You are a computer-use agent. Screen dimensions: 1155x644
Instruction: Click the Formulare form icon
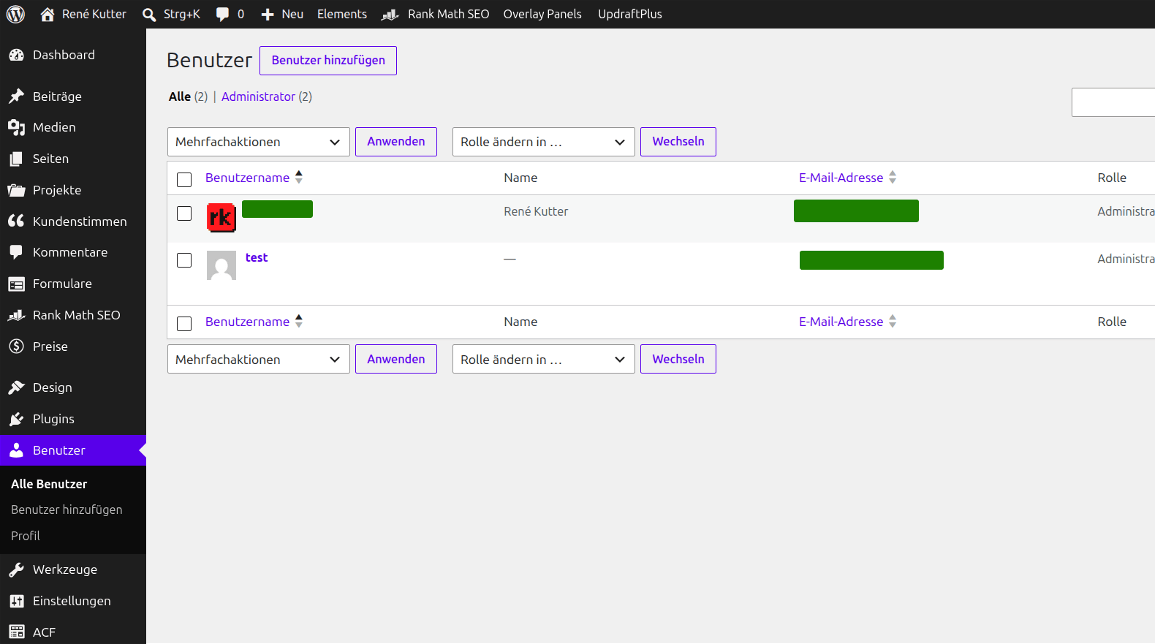[x=16, y=284]
